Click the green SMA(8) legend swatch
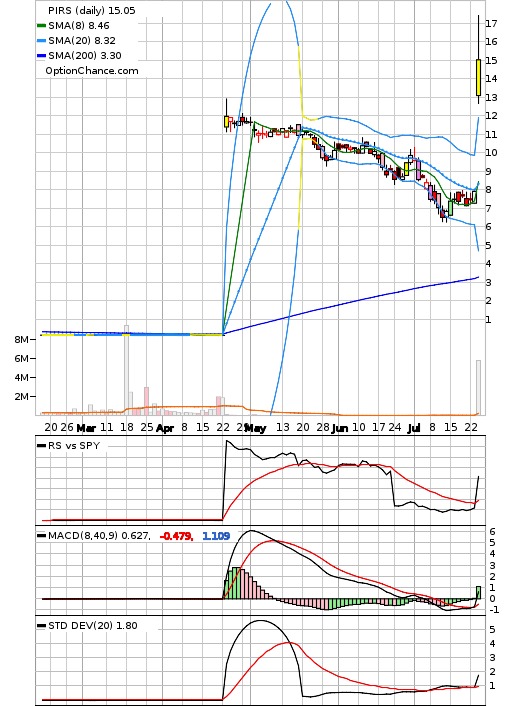This screenshot has height=706, width=526. (x=41, y=26)
